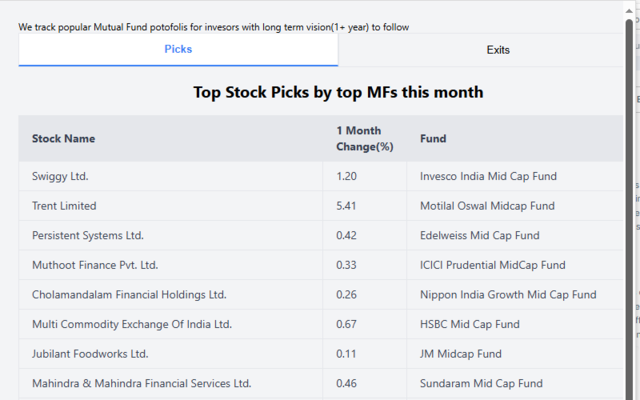Viewport: 640px width, 400px height.
Task: Select Trent Limited stock name
Action: coord(64,206)
